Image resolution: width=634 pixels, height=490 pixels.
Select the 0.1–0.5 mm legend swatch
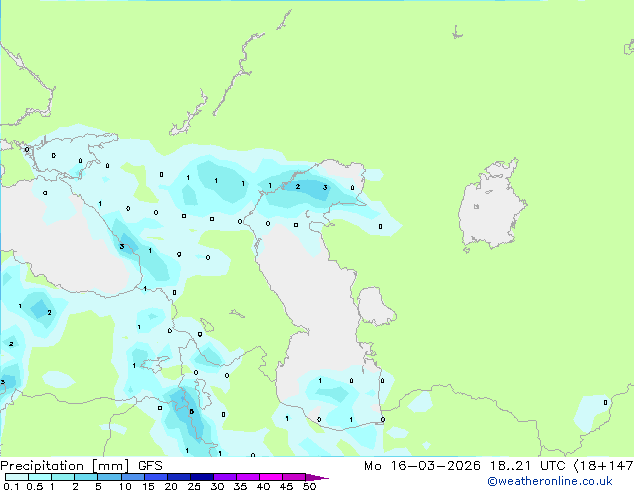click(17, 477)
